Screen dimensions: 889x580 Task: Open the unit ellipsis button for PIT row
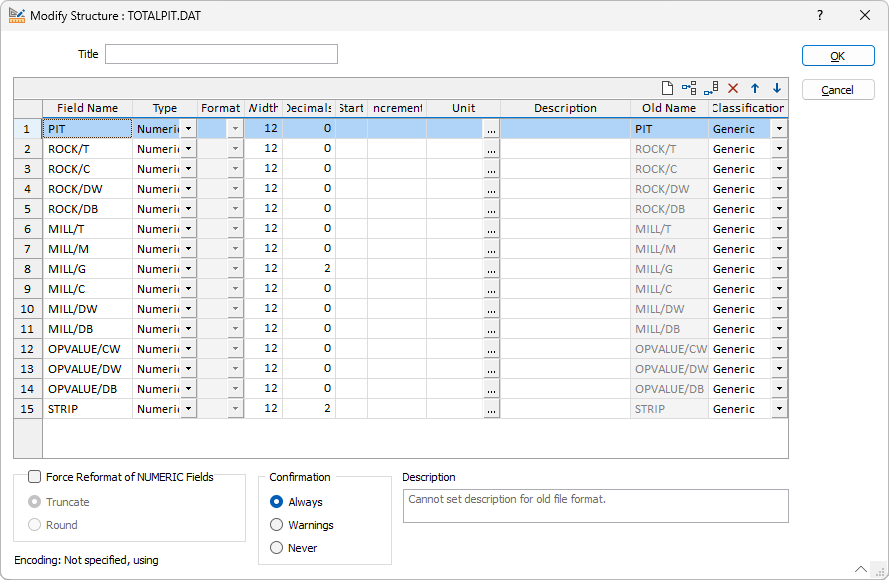pyautogui.click(x=490, y=129)
